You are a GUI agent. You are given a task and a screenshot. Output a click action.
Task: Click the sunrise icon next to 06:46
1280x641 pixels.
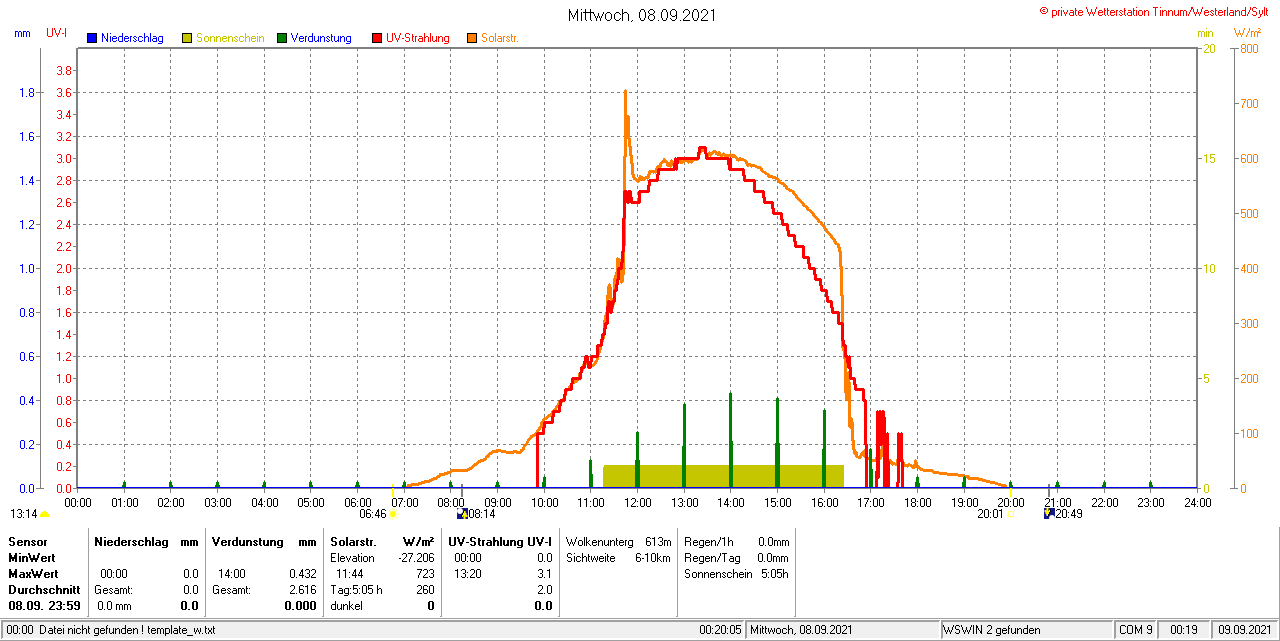click(x=393, y=514)
